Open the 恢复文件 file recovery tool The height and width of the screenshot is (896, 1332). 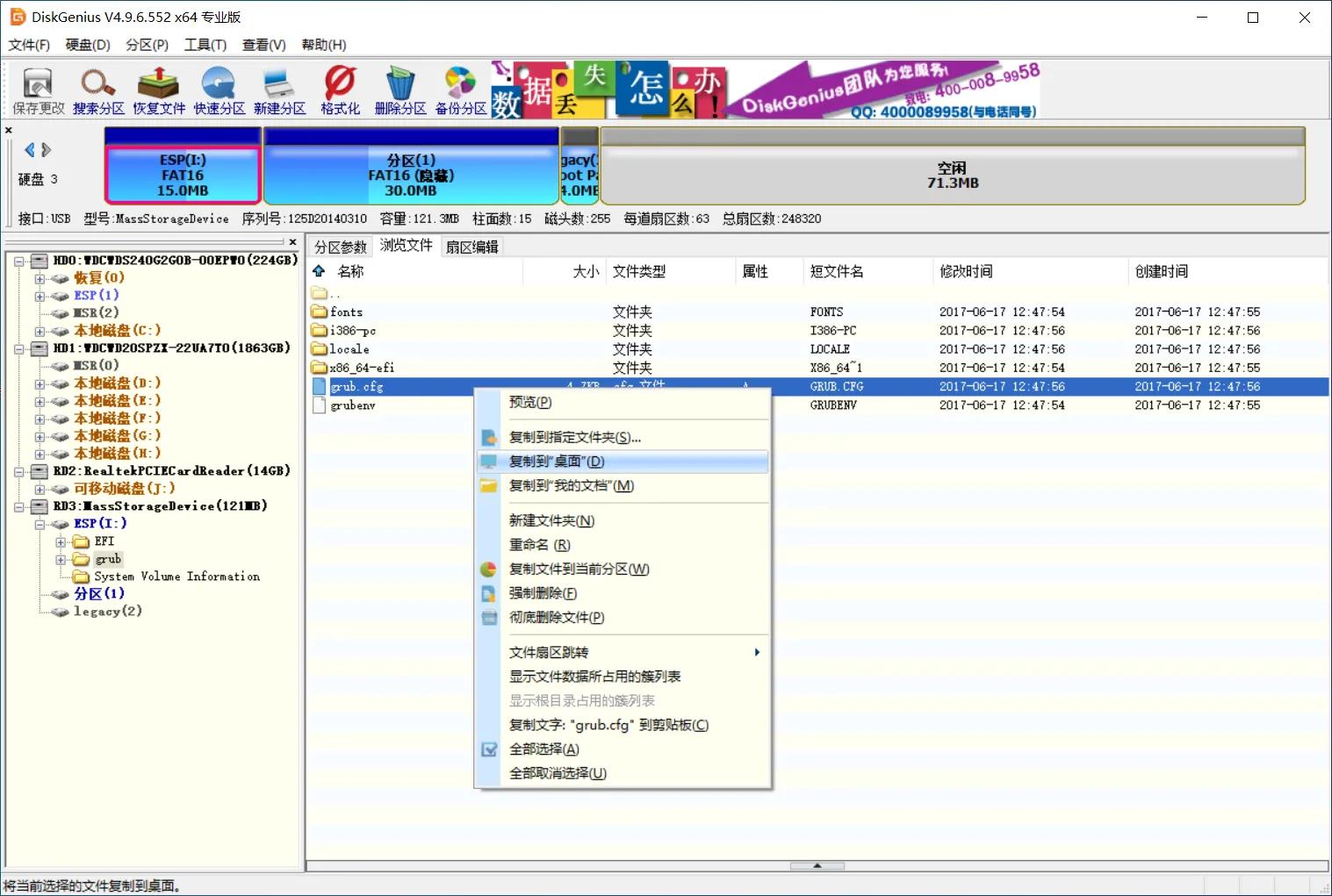click(158, 88)
